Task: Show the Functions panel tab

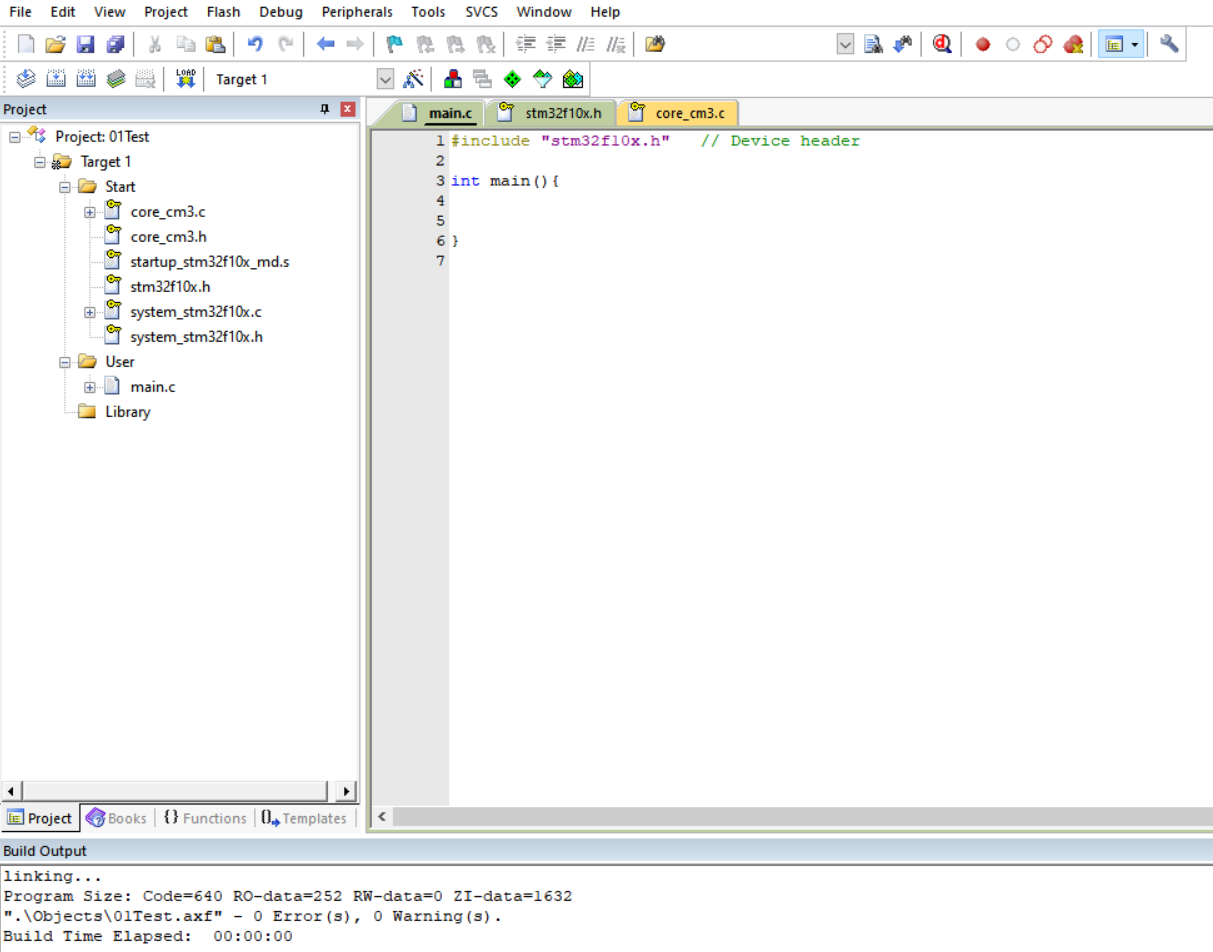Action: pos(204,818)
